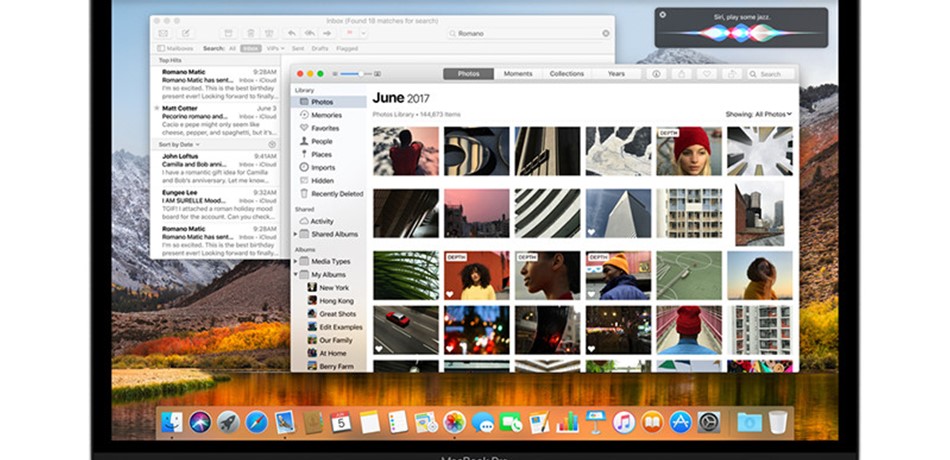The image size is (950, 460).
Task: Clear the Romano search in Mail
Action: (x=606, y=33)
